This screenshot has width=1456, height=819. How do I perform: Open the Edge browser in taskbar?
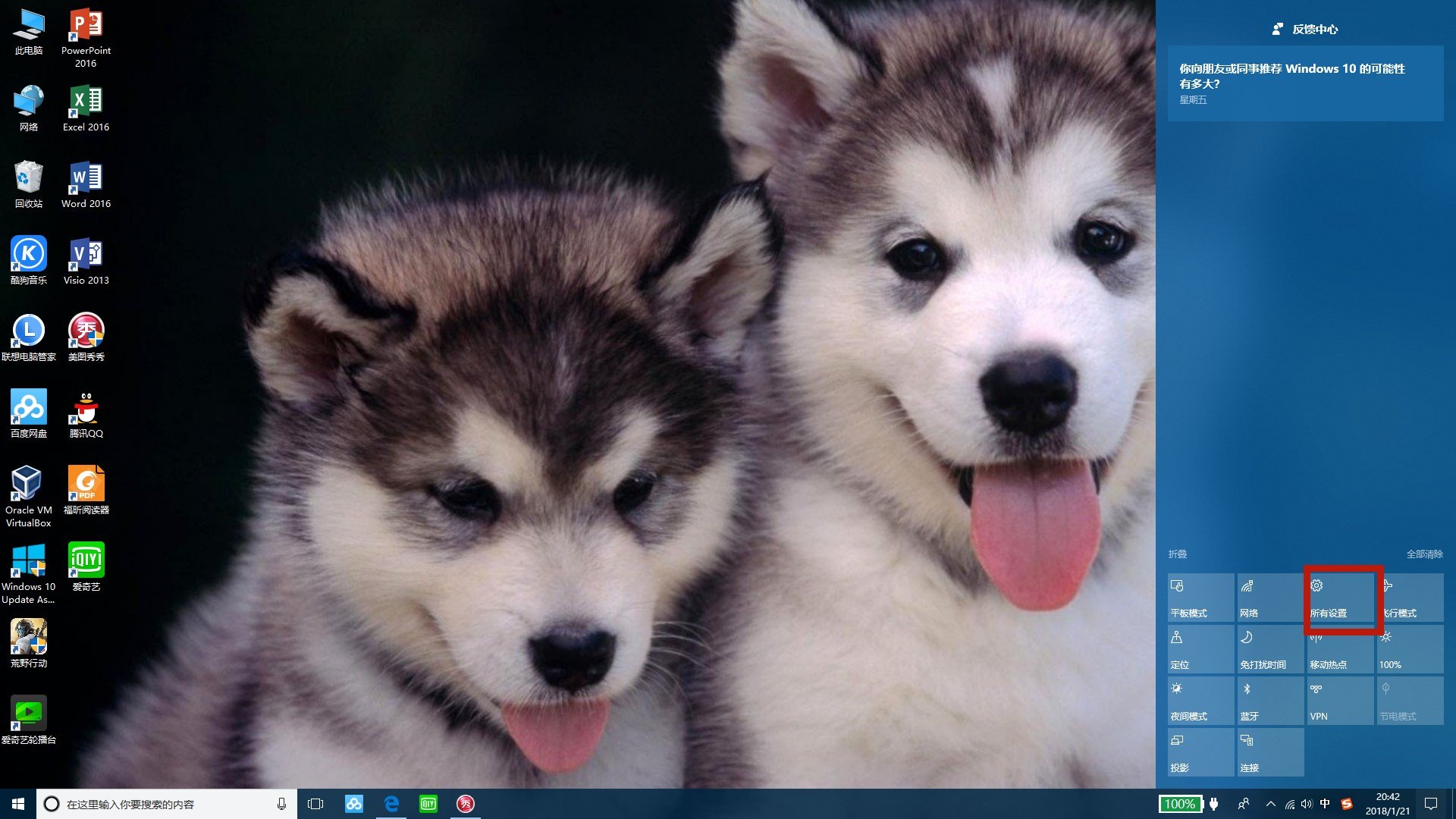pos(391,804)
